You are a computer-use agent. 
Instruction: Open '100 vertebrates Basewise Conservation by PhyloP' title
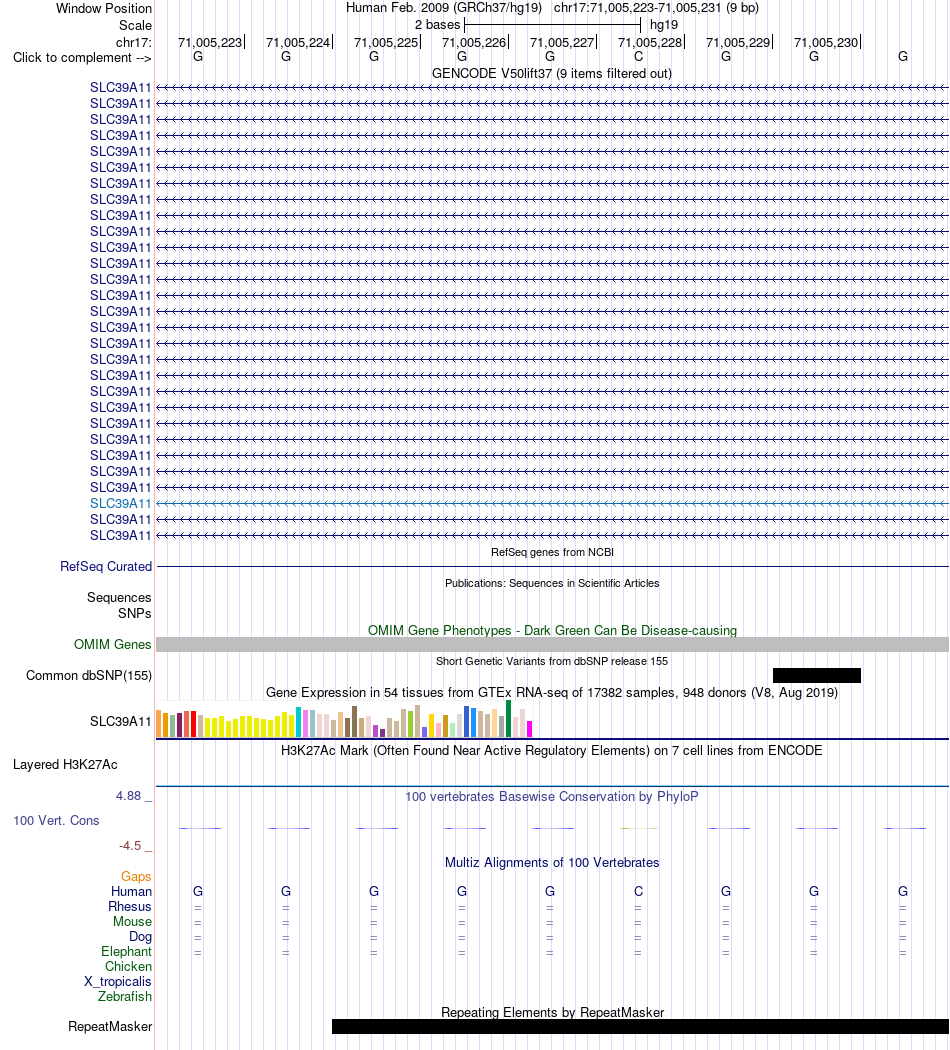pos(552,797)
